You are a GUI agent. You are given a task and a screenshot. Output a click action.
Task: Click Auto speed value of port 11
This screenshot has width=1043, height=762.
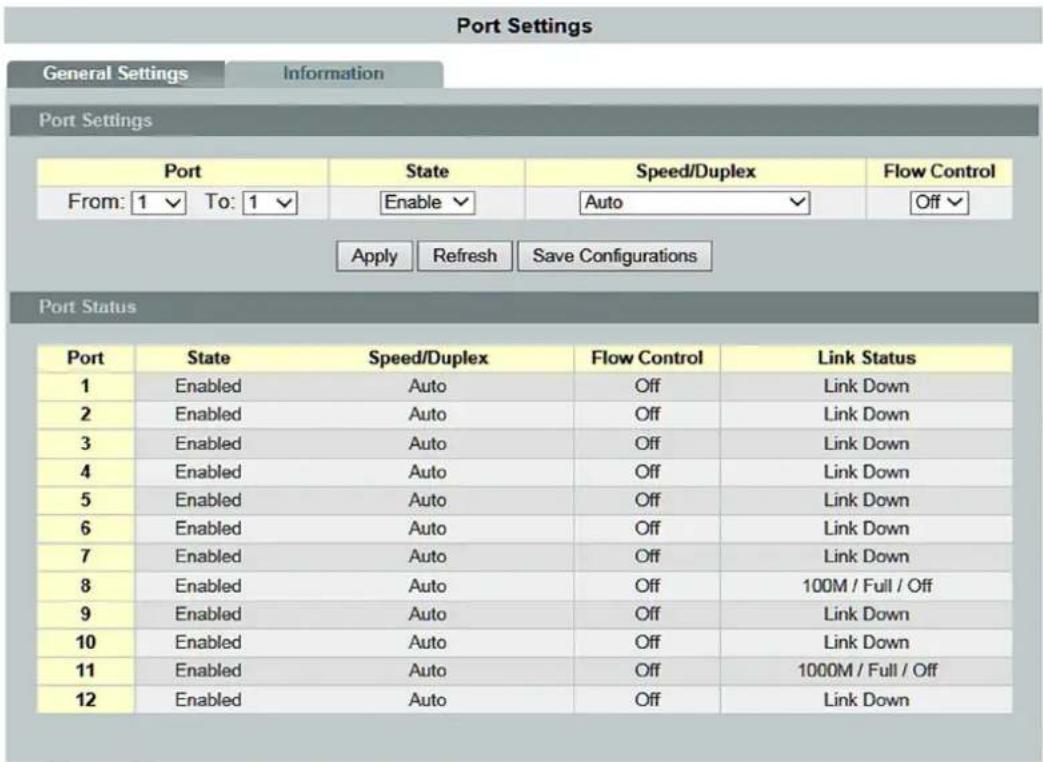pyautogui.click(x=428, y=671)
